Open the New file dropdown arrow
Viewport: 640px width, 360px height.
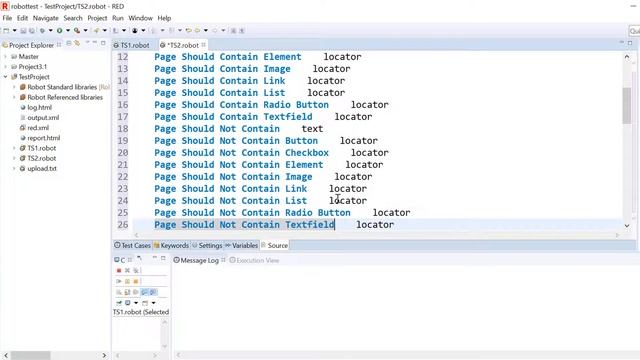pyautogui.click(x=14, y=31)
